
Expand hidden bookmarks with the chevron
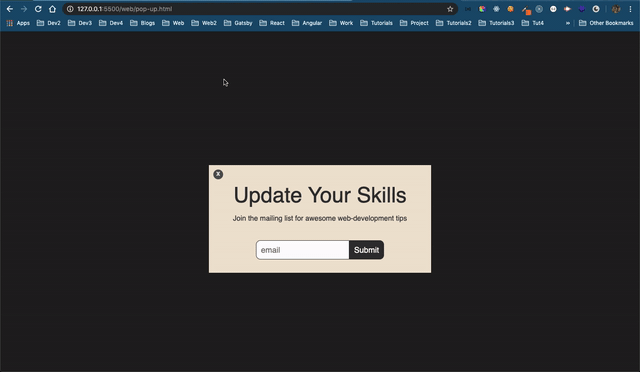567,23
